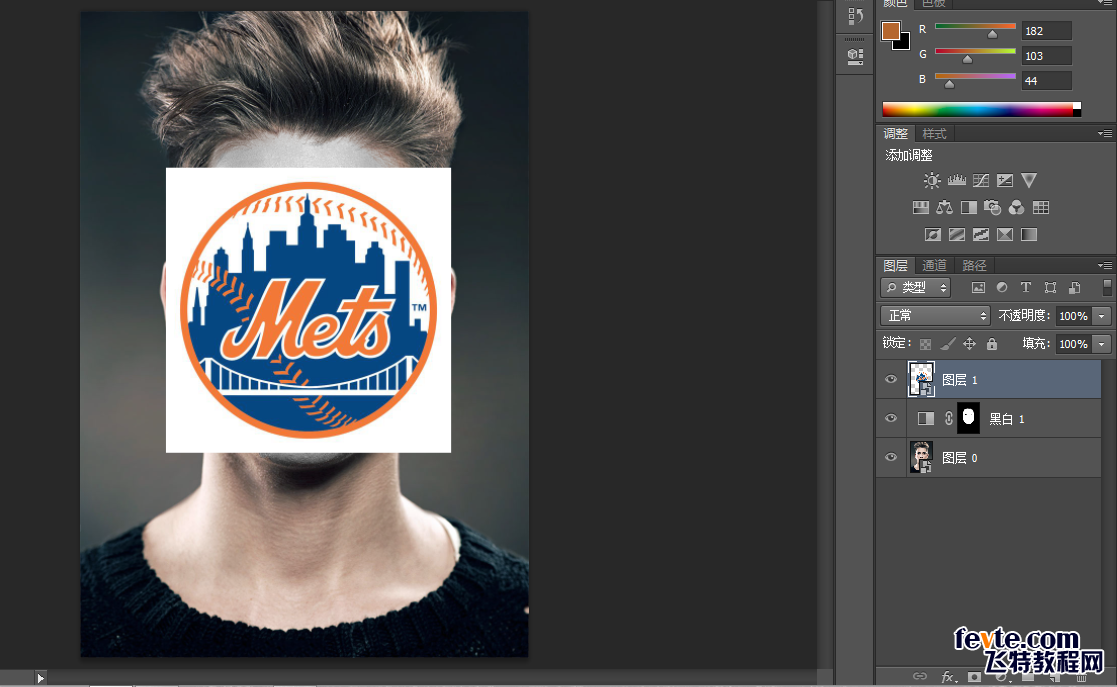Viewport: 1117px width, 687px height.
Task: Add a Brightness/Contrast adjustment
Action: tap(932, 180)
